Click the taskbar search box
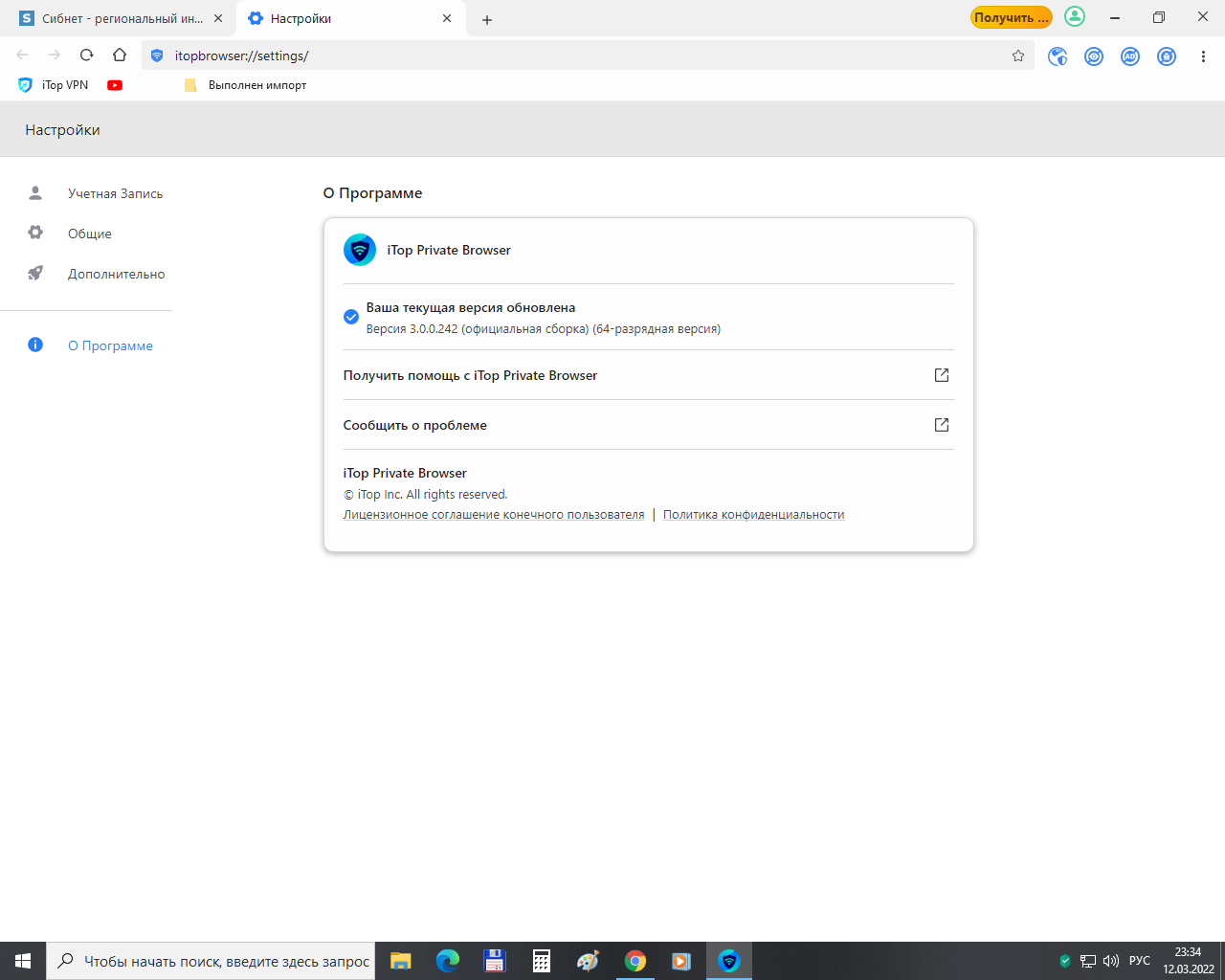The width and height of the screenshot is (1225, 980). click(x=211, y=961)
